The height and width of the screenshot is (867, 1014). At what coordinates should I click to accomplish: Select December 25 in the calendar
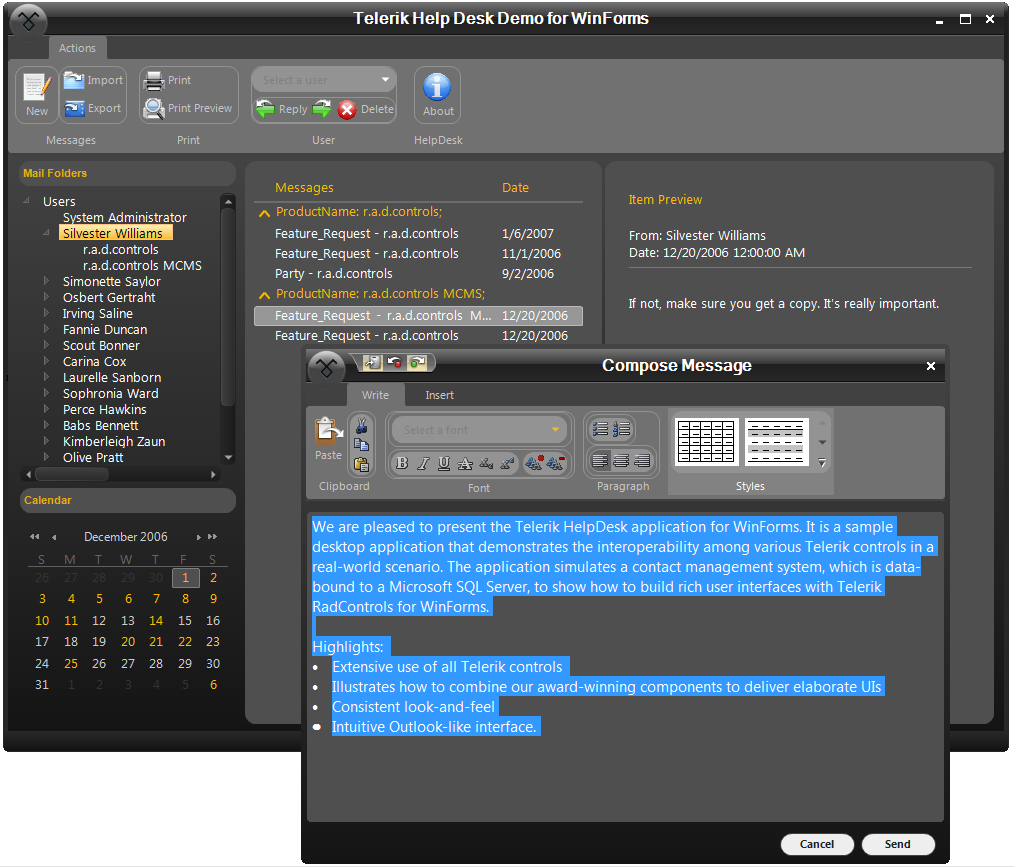[x=70, y=663]
